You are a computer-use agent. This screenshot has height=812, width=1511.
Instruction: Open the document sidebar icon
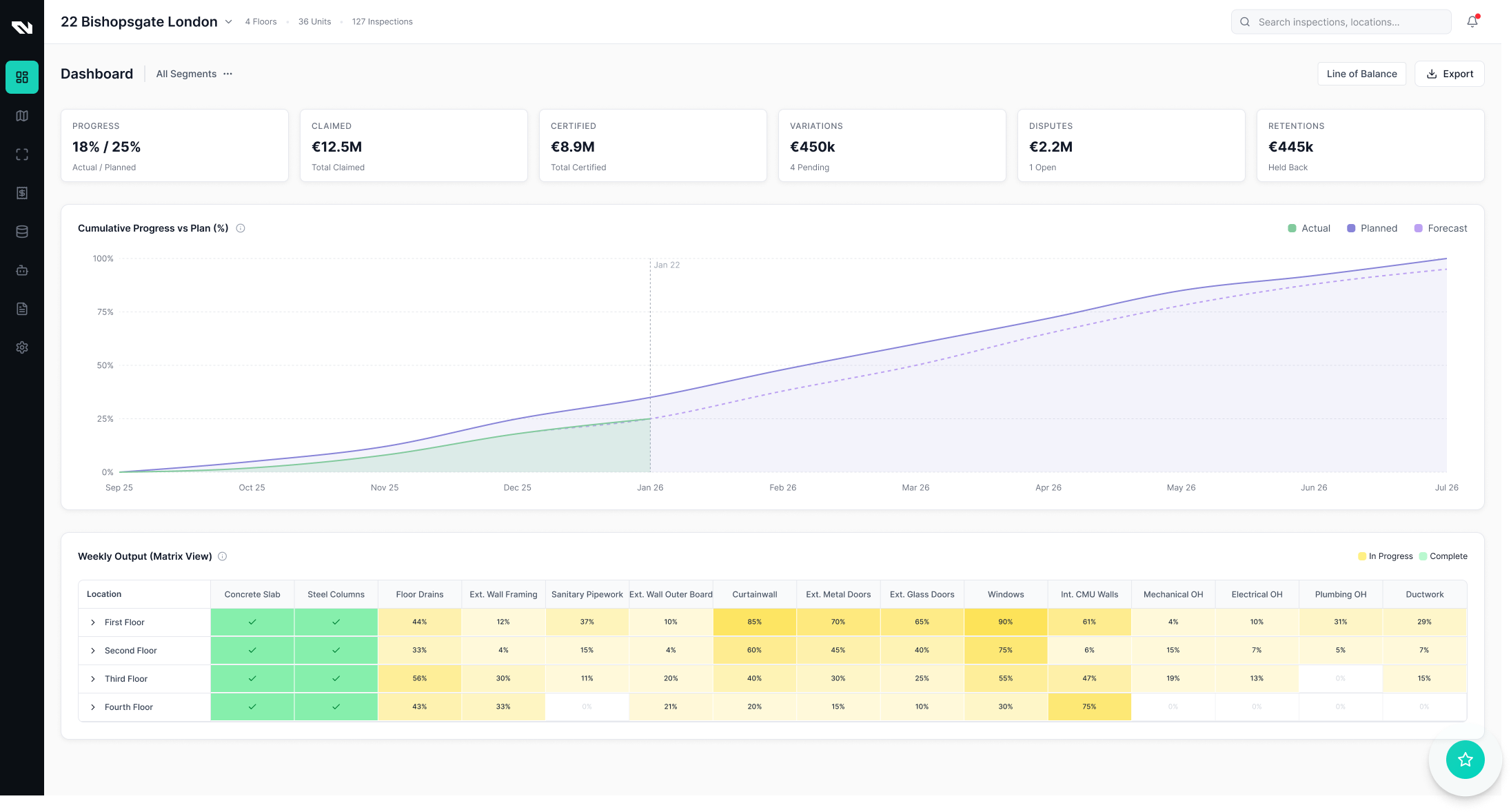[22, 309]
